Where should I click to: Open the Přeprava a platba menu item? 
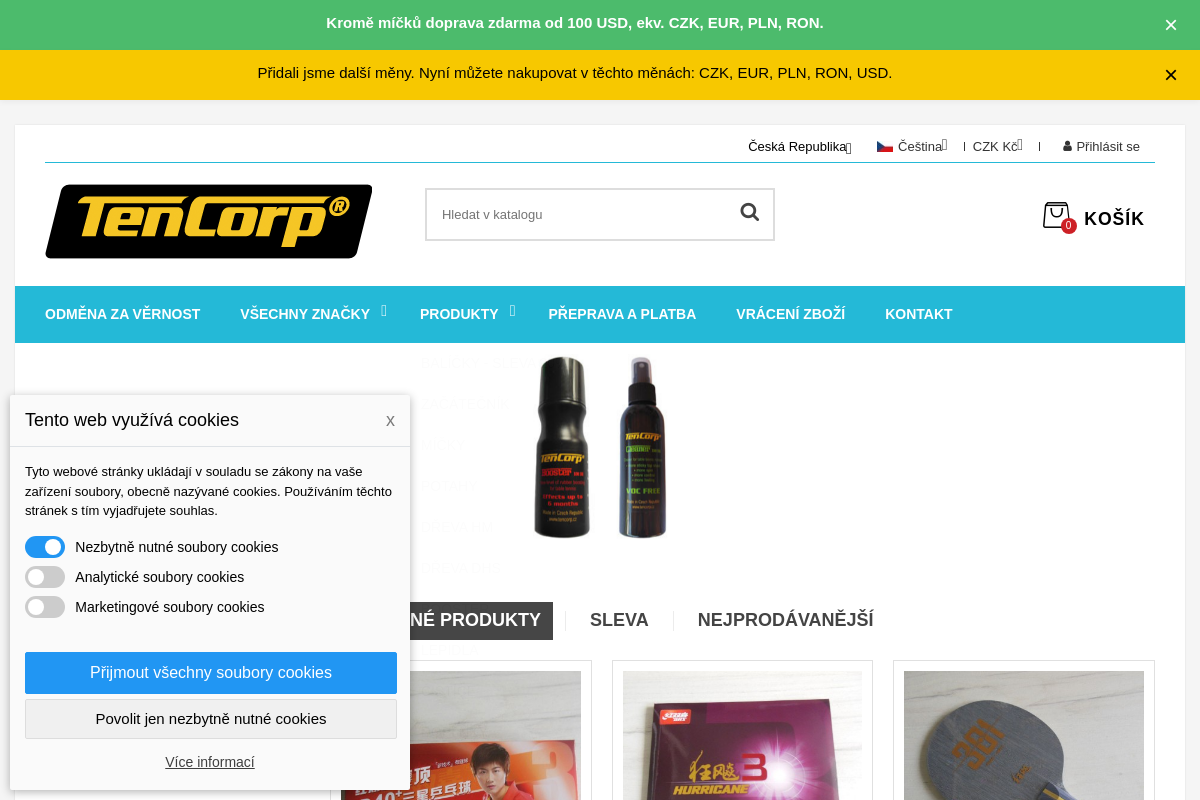[x=622, y=314]
